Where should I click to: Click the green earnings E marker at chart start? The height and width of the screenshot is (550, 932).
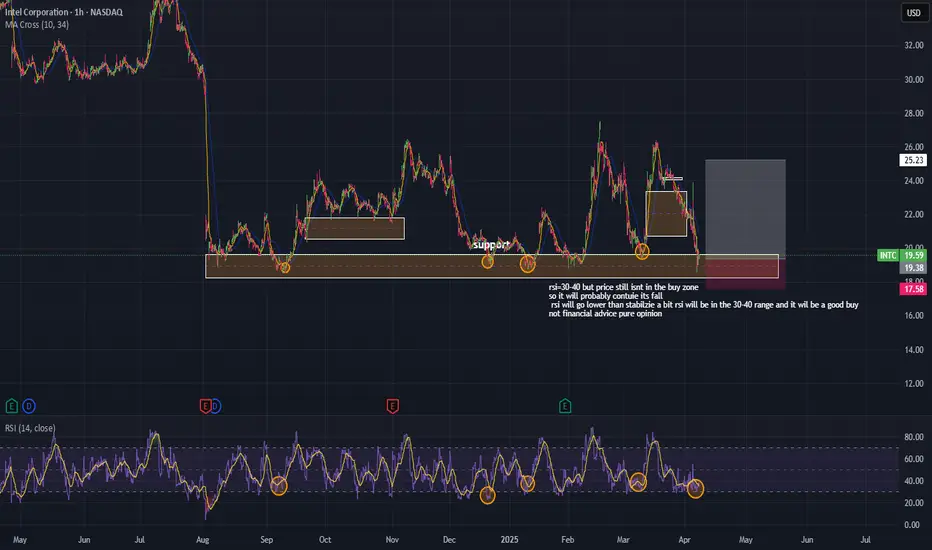click(11, 406)
